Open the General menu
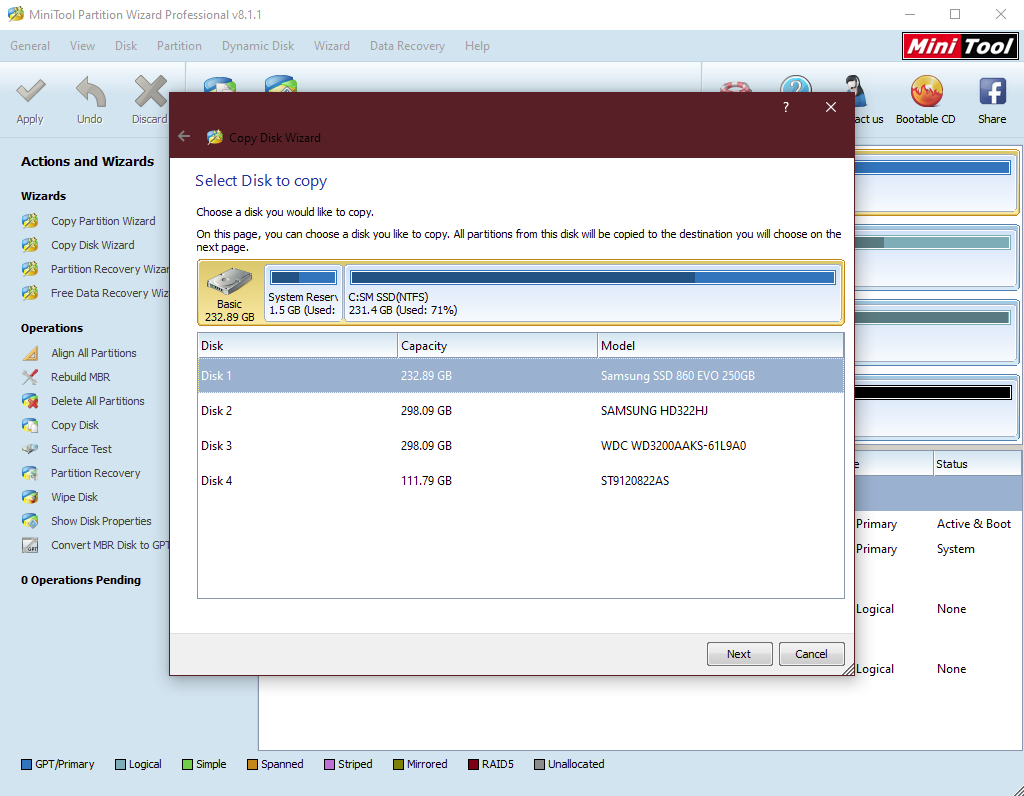Image resolution: width=1024 pixels, height=796 pixels. tap(30, 46)
